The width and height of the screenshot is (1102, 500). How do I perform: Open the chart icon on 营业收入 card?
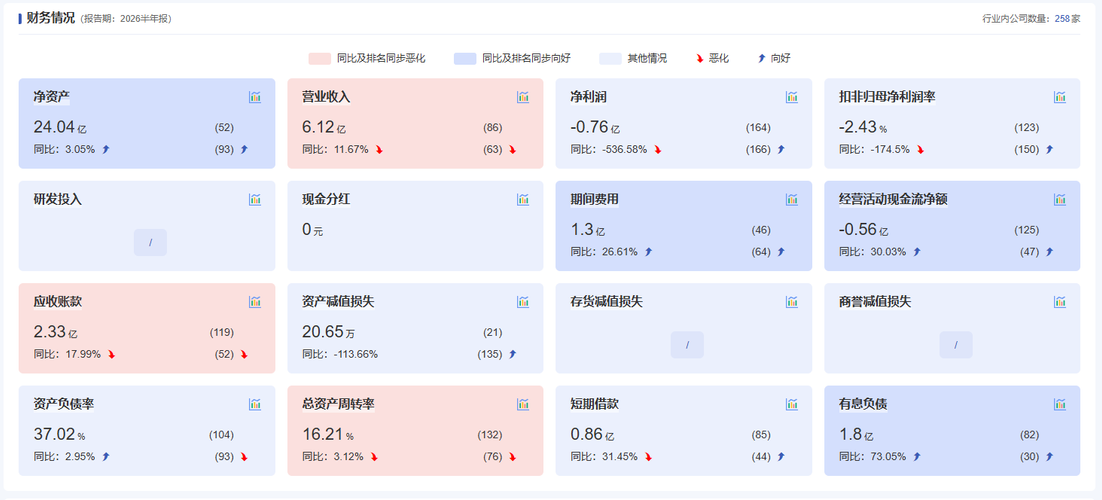pos(523,97)
